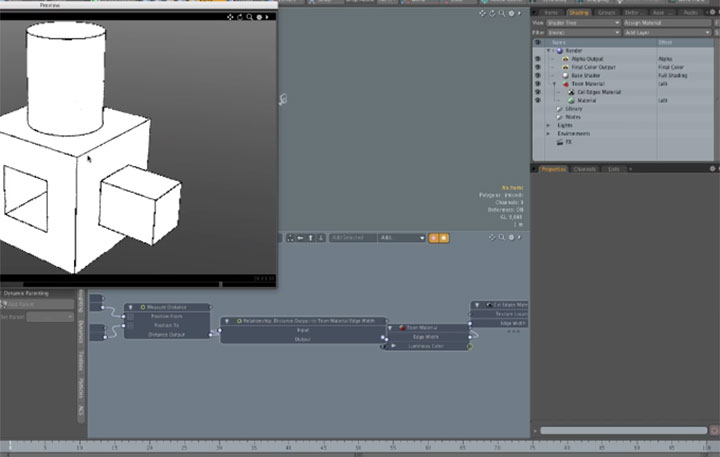Open the Add Layer dropdown

pyautogui.click(x=667, y=33)
